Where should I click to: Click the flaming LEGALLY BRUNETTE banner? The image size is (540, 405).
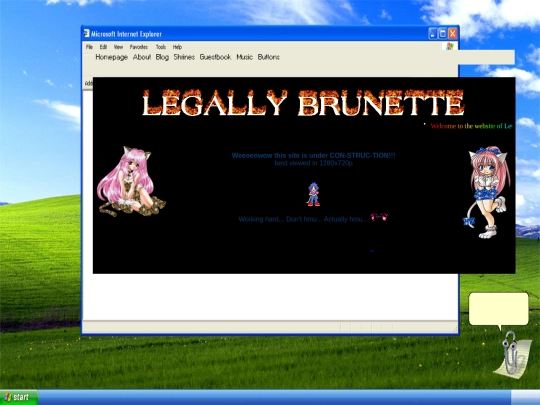pyautogui.click(x=303, y=103)
